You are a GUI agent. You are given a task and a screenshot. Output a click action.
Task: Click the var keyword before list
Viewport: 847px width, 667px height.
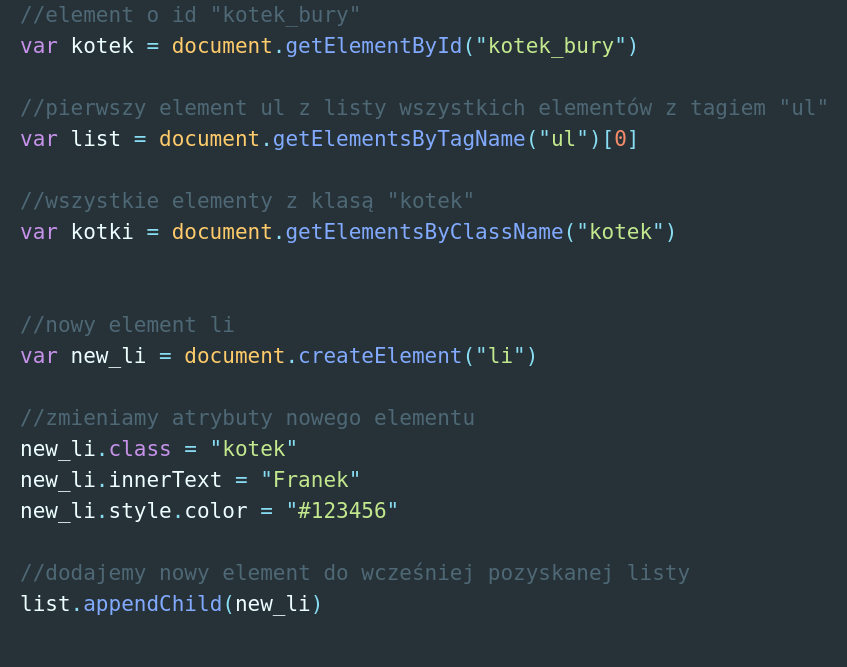click(x=39, y=139)
